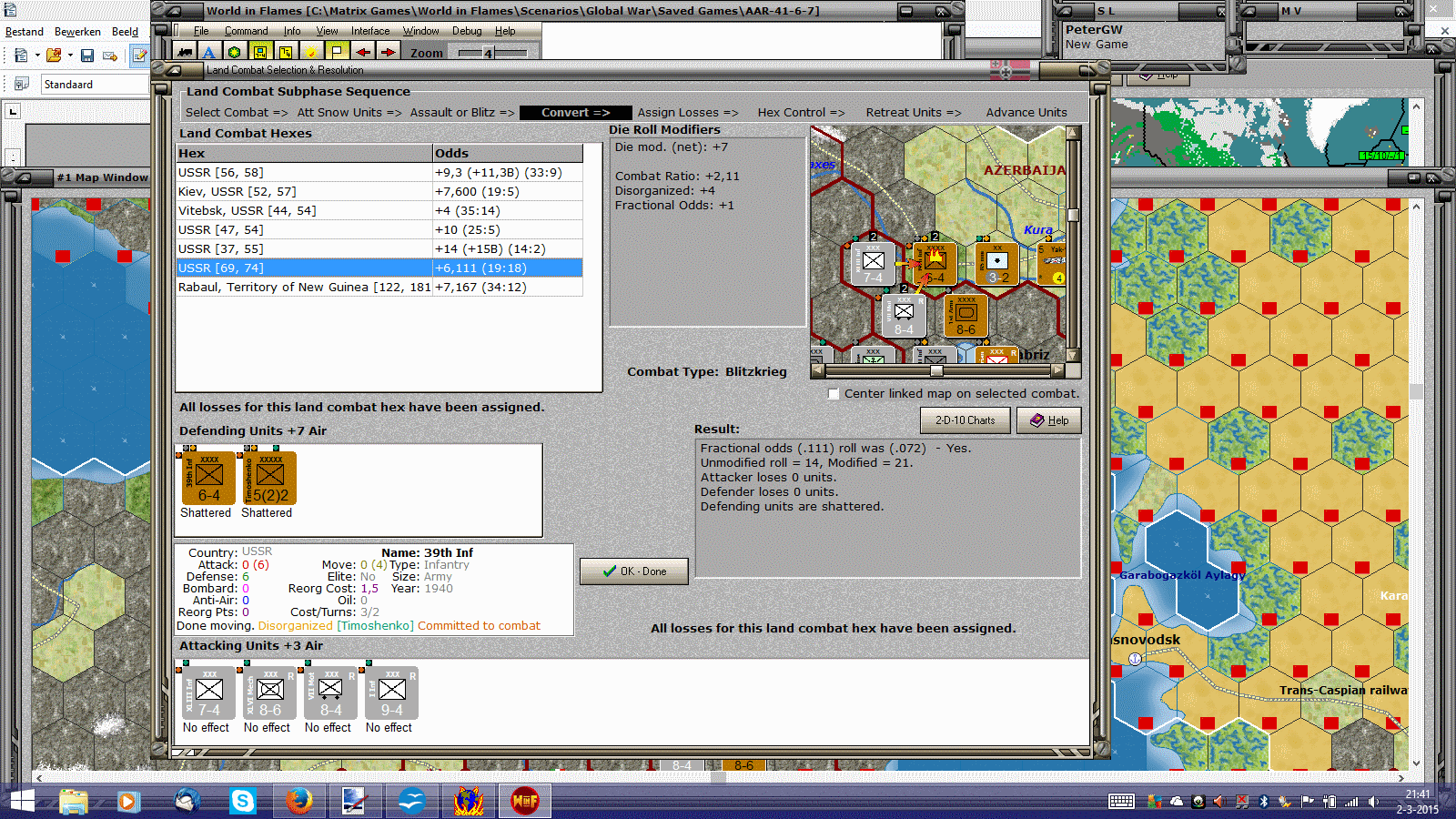The image size is (1456, 819).
Task: Open the new document icon in background editor
Action: coord(21,56)
